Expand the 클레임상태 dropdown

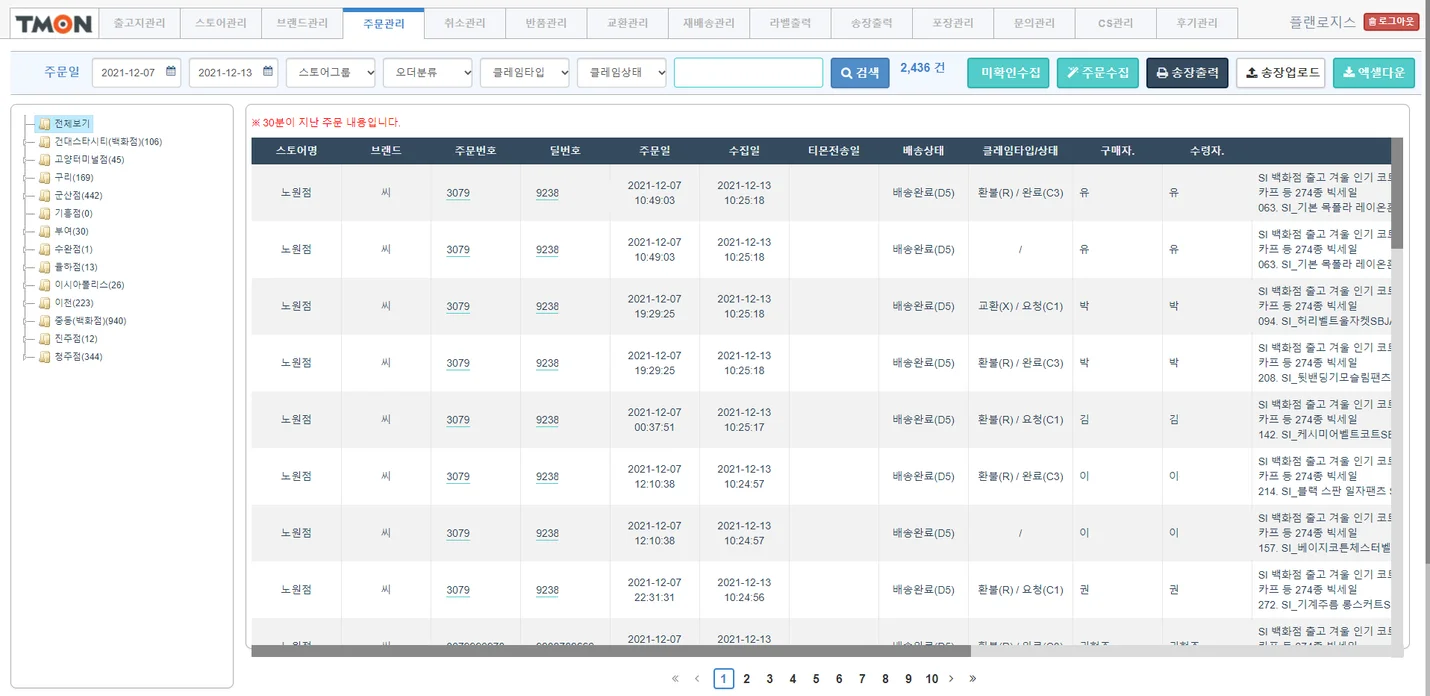point(621,73)
